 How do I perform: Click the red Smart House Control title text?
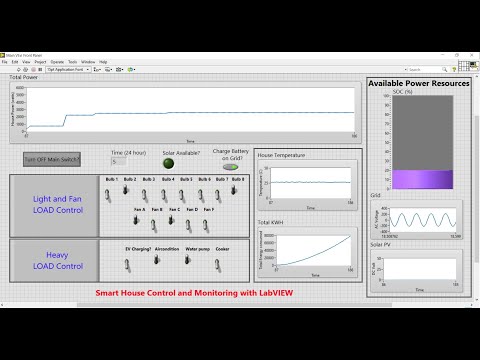point(194,293)
